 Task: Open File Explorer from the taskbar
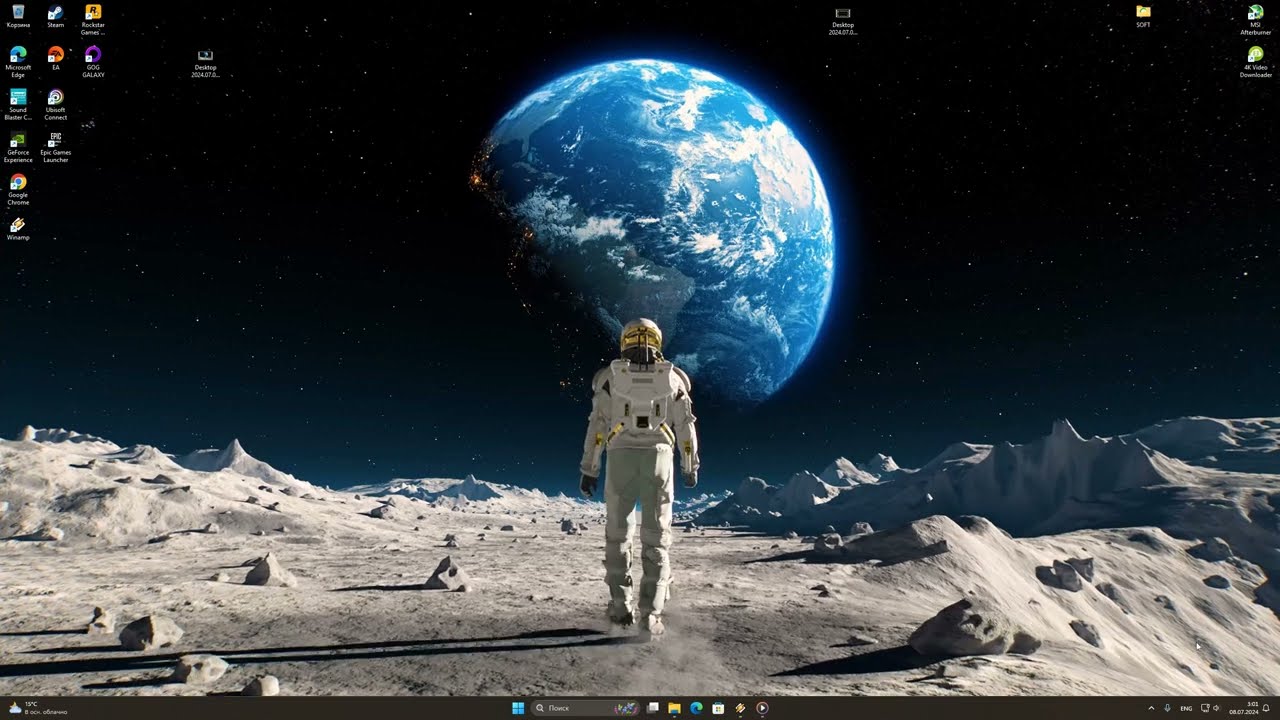675,708
